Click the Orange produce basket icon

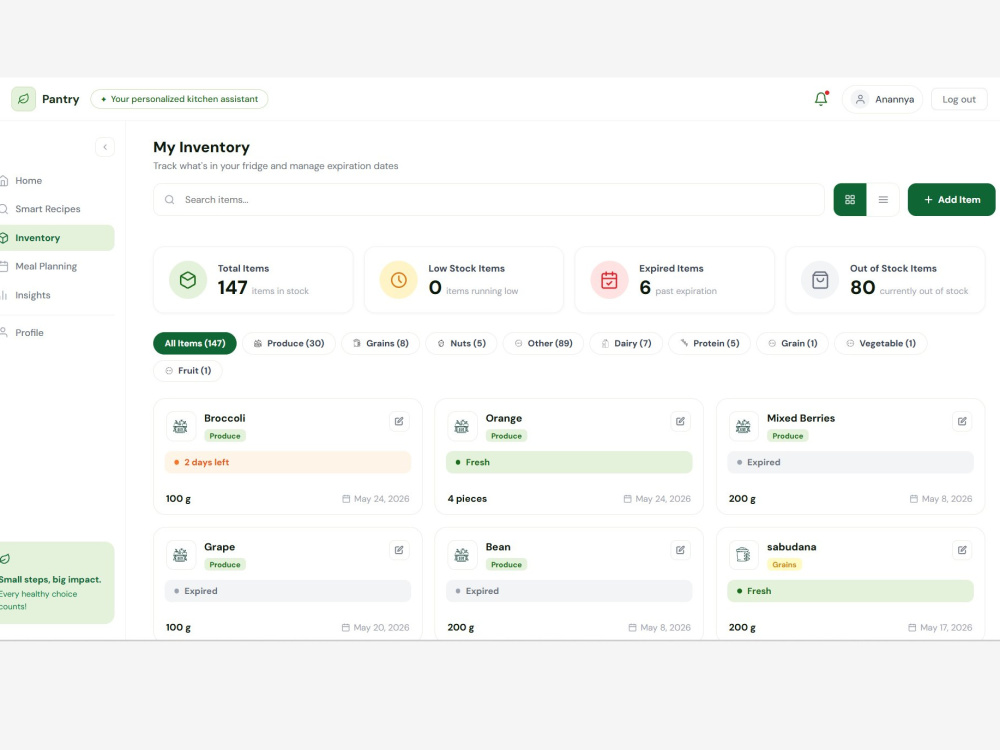pos(462,427)
